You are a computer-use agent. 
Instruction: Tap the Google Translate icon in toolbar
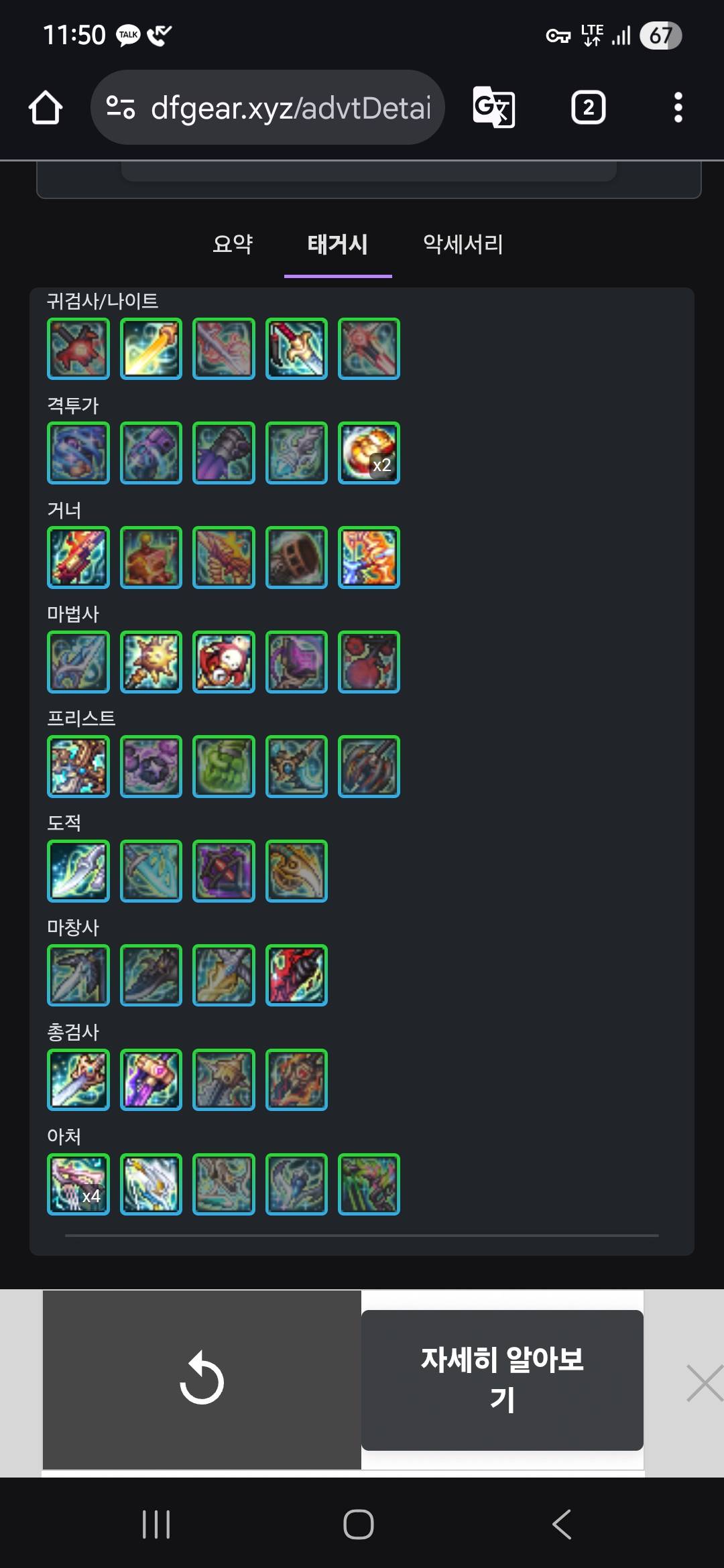pyautogui.click(x=494, y=107)
